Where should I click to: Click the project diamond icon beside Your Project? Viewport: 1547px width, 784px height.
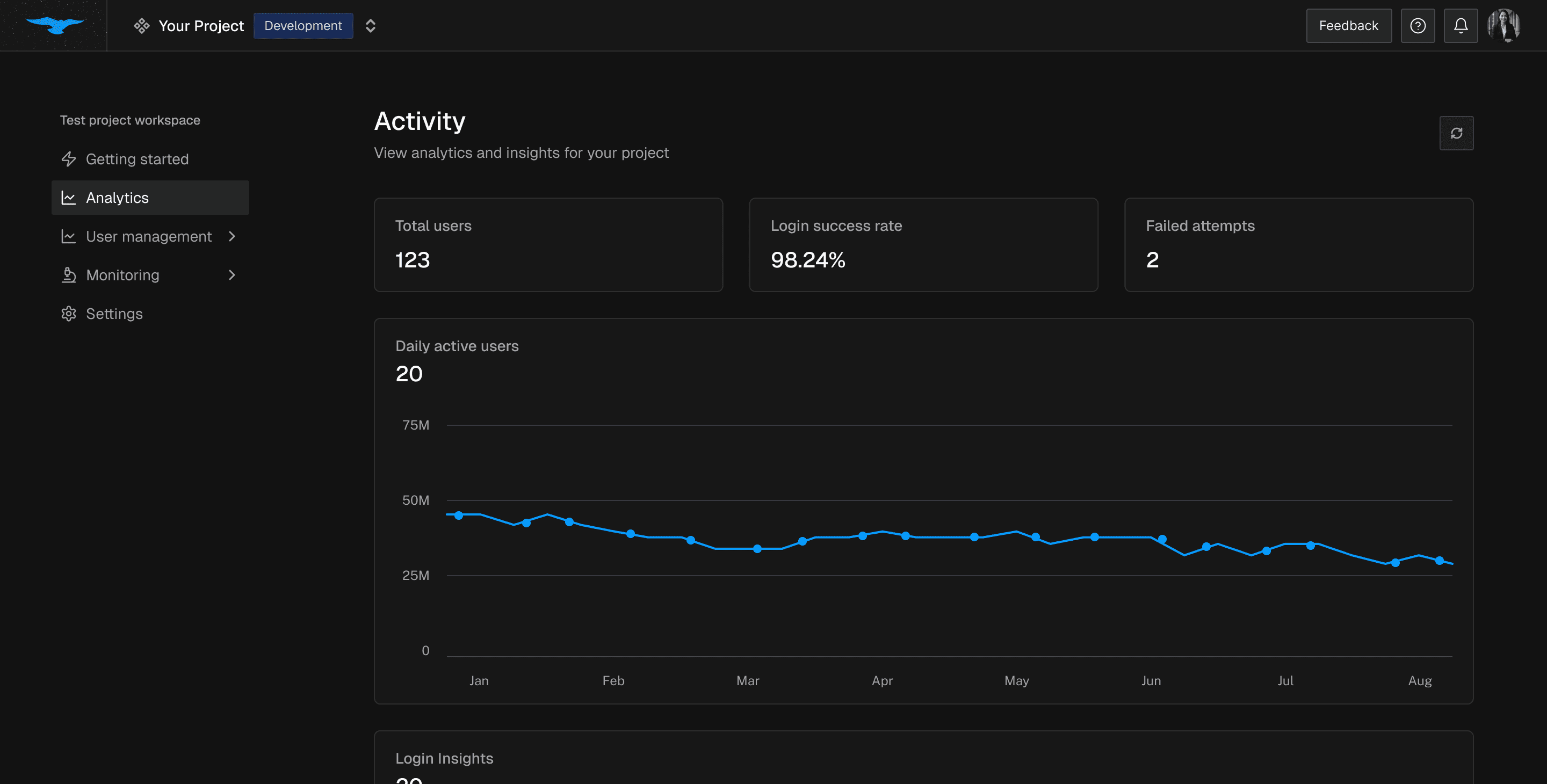pyautogui.click(x=142, y=26)
